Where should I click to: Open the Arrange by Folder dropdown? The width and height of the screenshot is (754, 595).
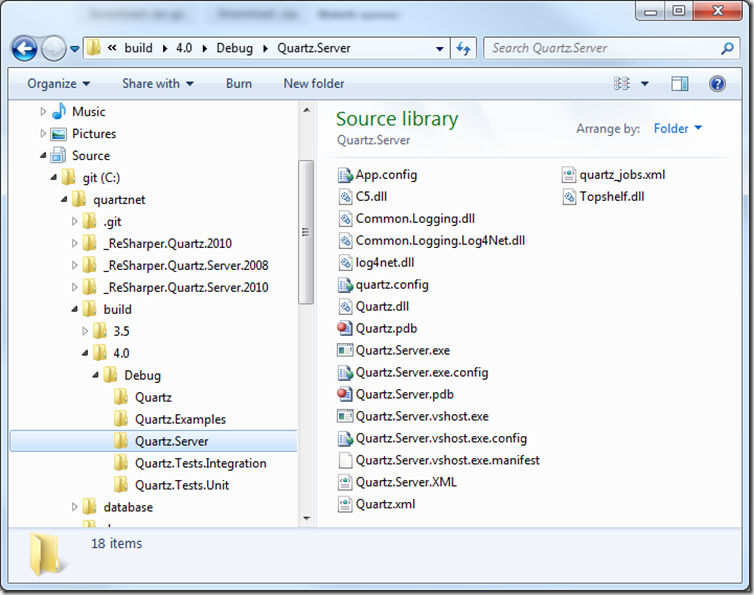click(x=677, y=128)
